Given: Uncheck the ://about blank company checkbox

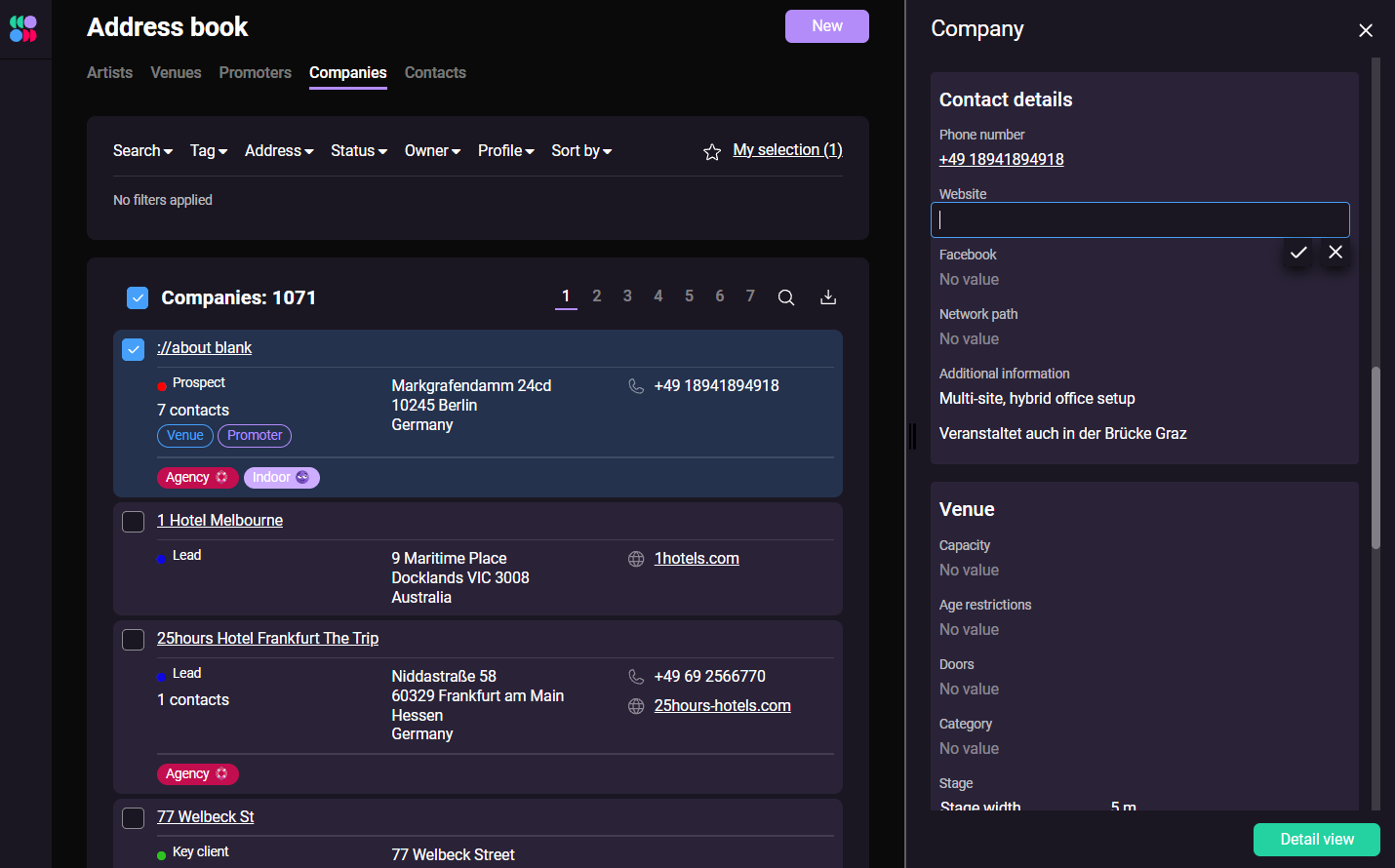Looking at the screenshot, I should pyautogui.click(x=134, y=349).
